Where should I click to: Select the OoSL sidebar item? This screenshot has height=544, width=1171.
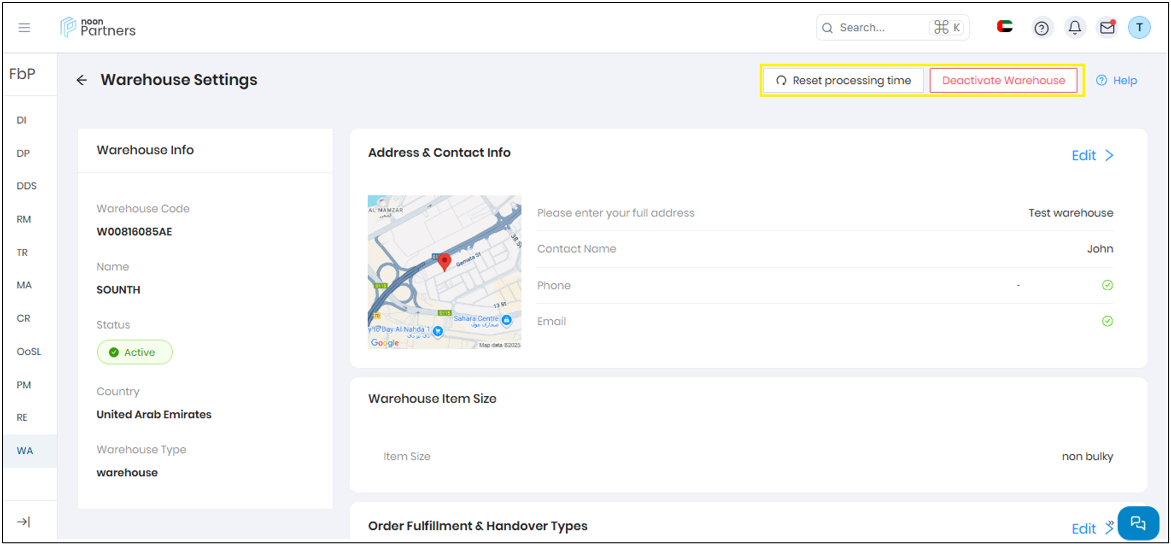coord(29,352)
